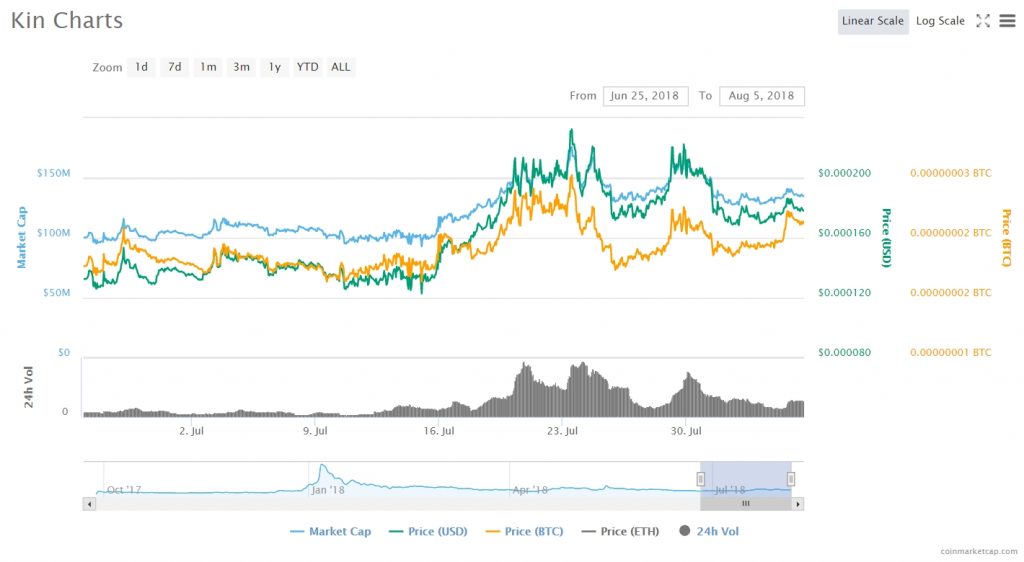The width and height of the screenshot is (1024, 562).
Task: Set zoom to 3m
Action: click(241, 67)
